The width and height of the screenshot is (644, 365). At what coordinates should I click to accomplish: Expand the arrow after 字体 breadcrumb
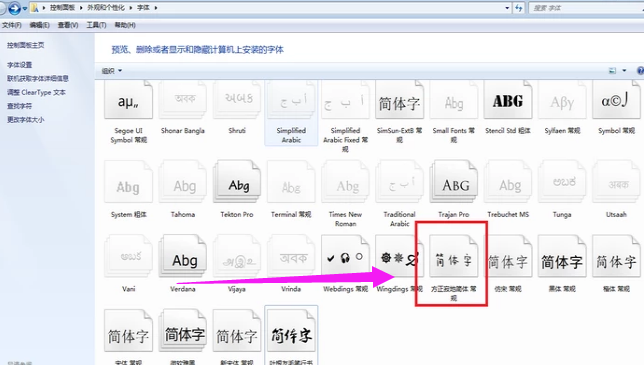[156, 8]
